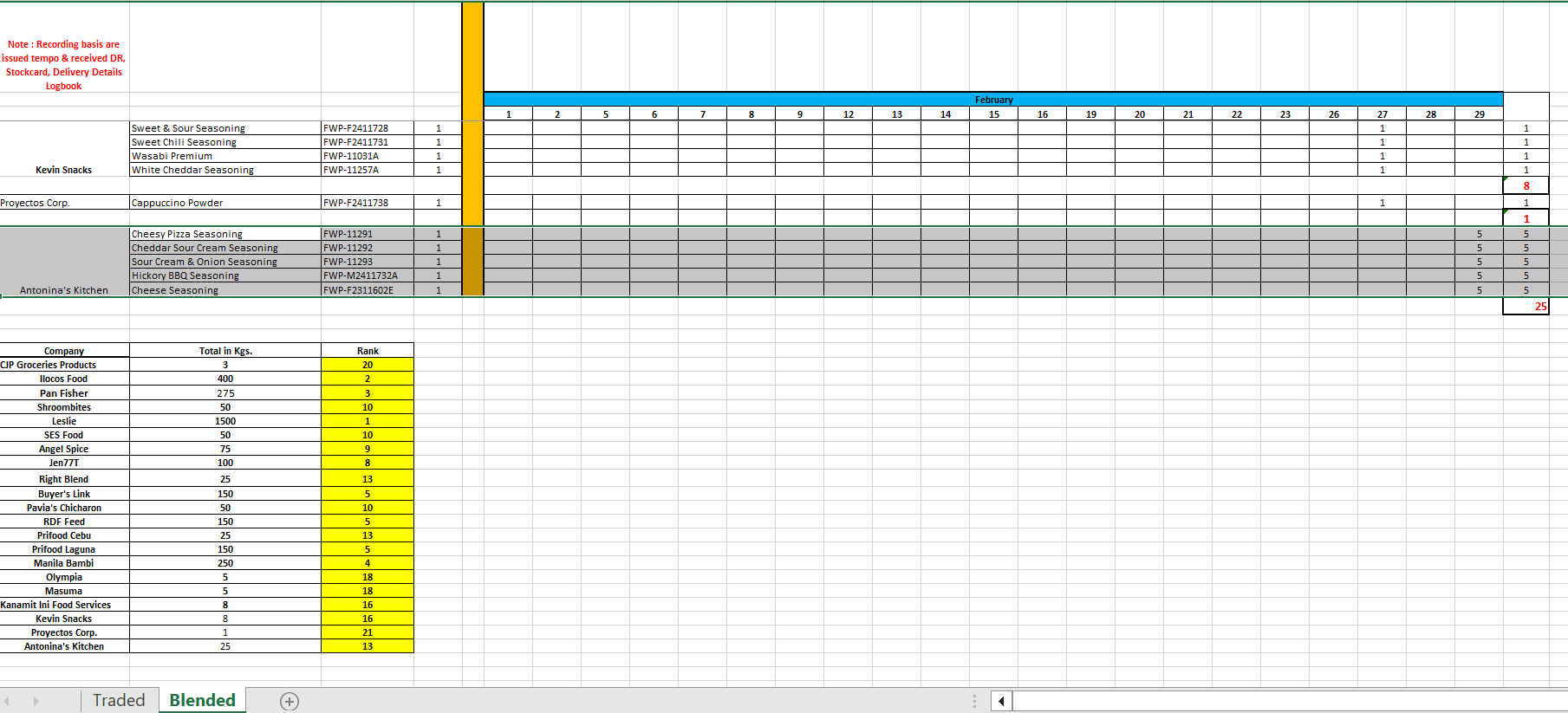The image size is (1568, 713).
Task: Select the Sour Cream & Onion Seasoning cell
Action: 225,262
